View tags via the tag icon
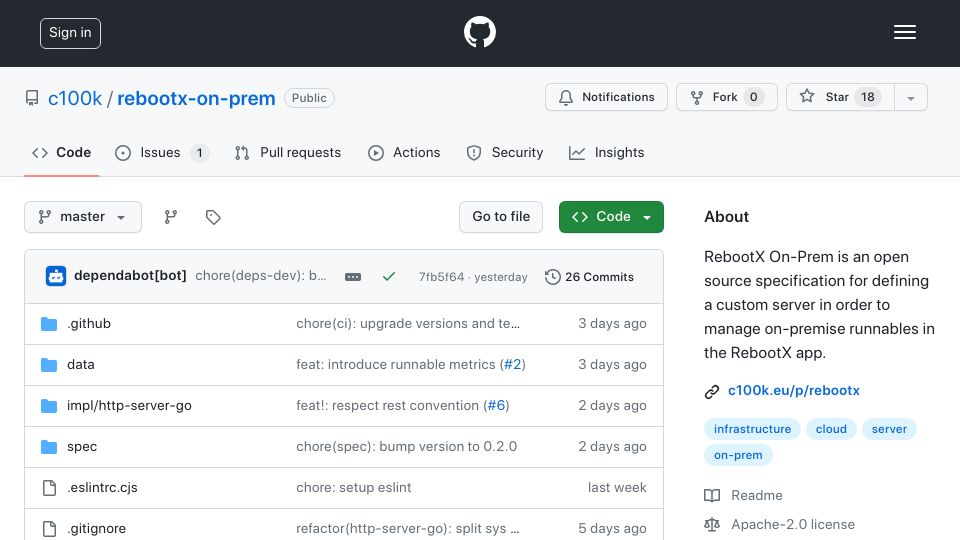 pyautogui.click(x=213, y=217)
